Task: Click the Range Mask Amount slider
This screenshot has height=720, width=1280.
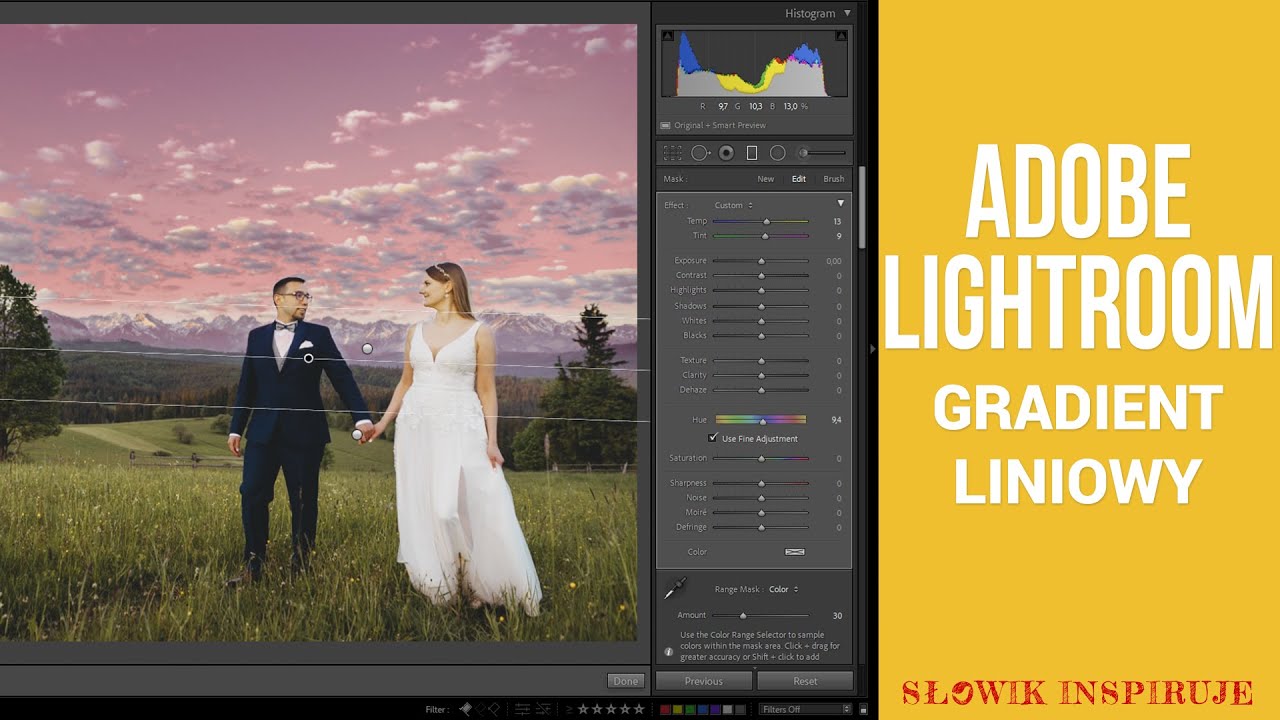Action: pyautogui.click(x=760, y=615)
